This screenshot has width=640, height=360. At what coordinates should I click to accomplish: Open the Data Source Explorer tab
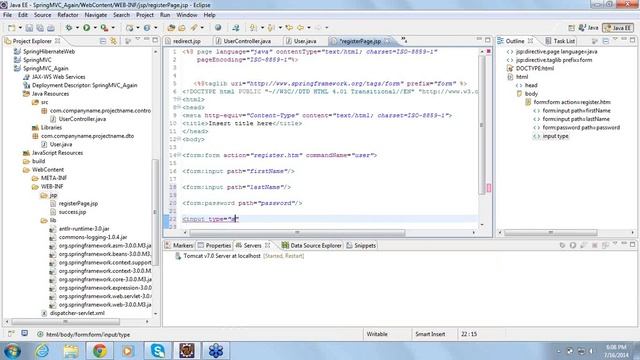(x=311, y=246)
